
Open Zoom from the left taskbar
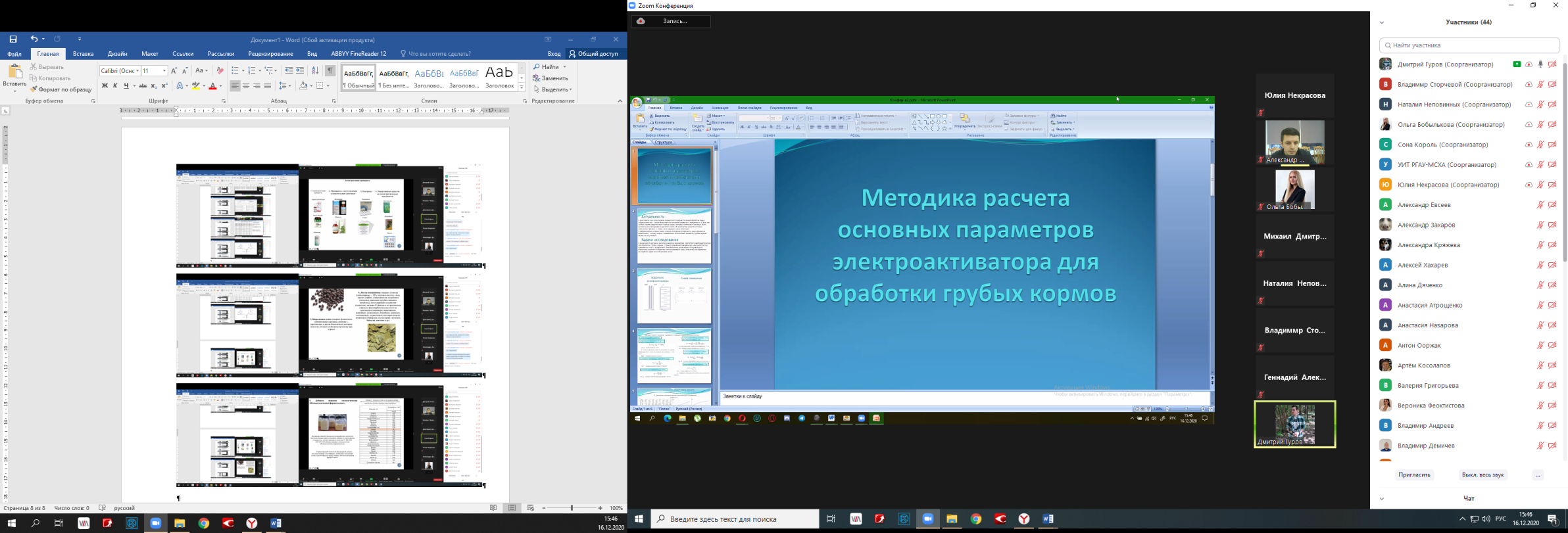[x=156, y=523]
